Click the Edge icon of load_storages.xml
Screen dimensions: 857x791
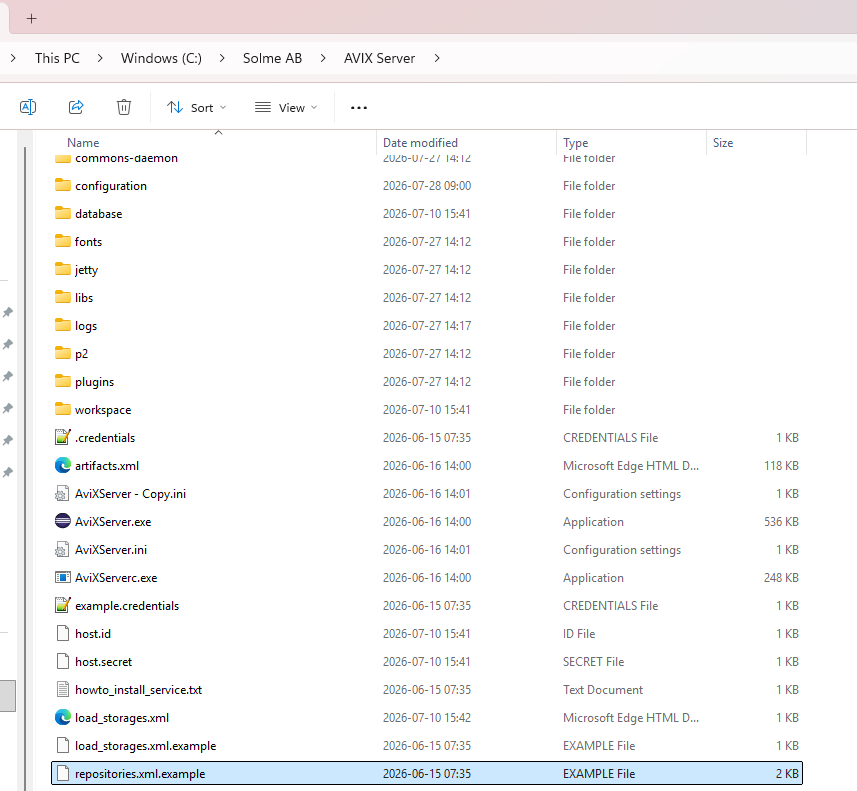(63, 717)
